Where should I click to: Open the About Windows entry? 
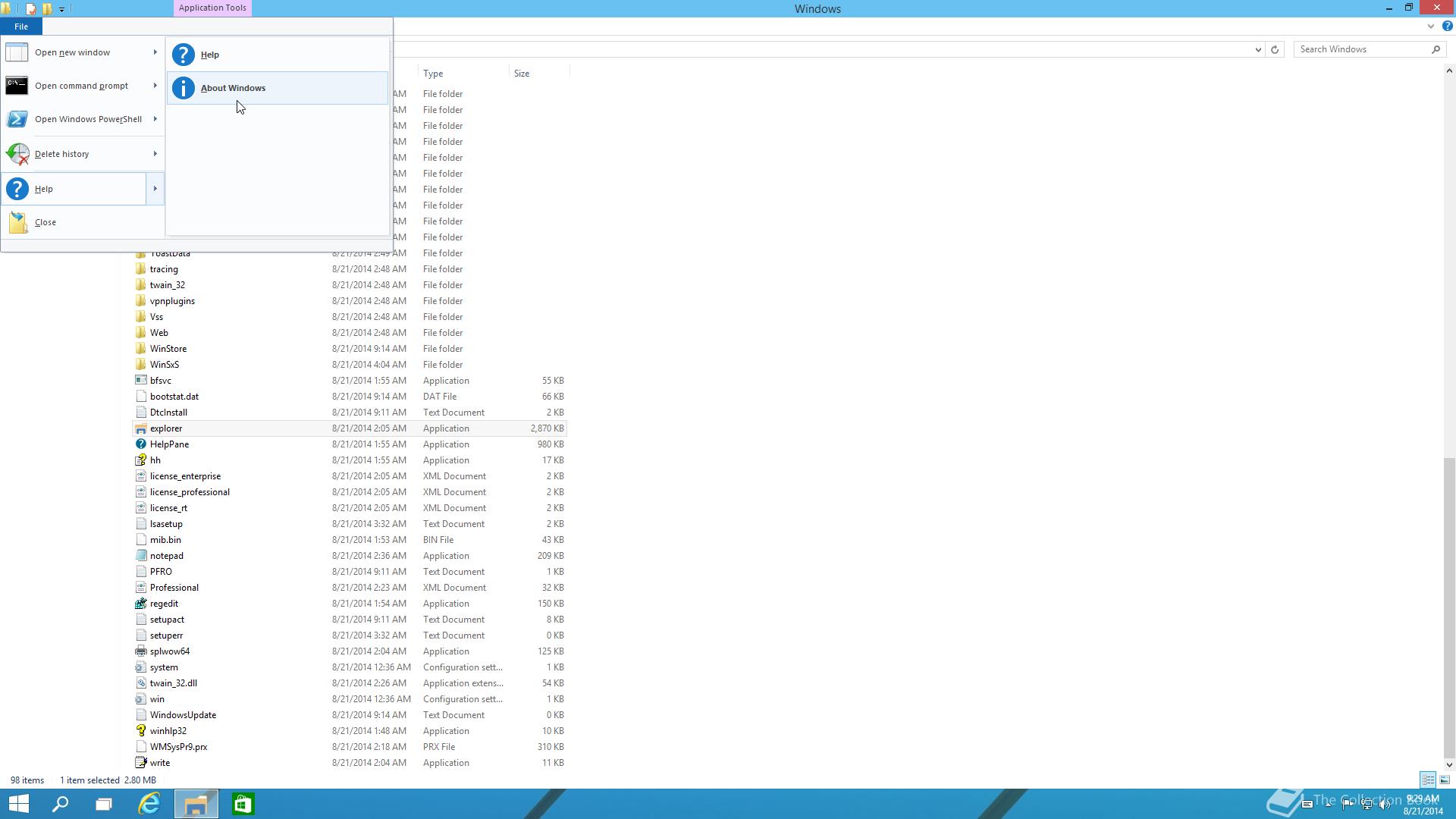pyautogui.click(x=277, y=88)
